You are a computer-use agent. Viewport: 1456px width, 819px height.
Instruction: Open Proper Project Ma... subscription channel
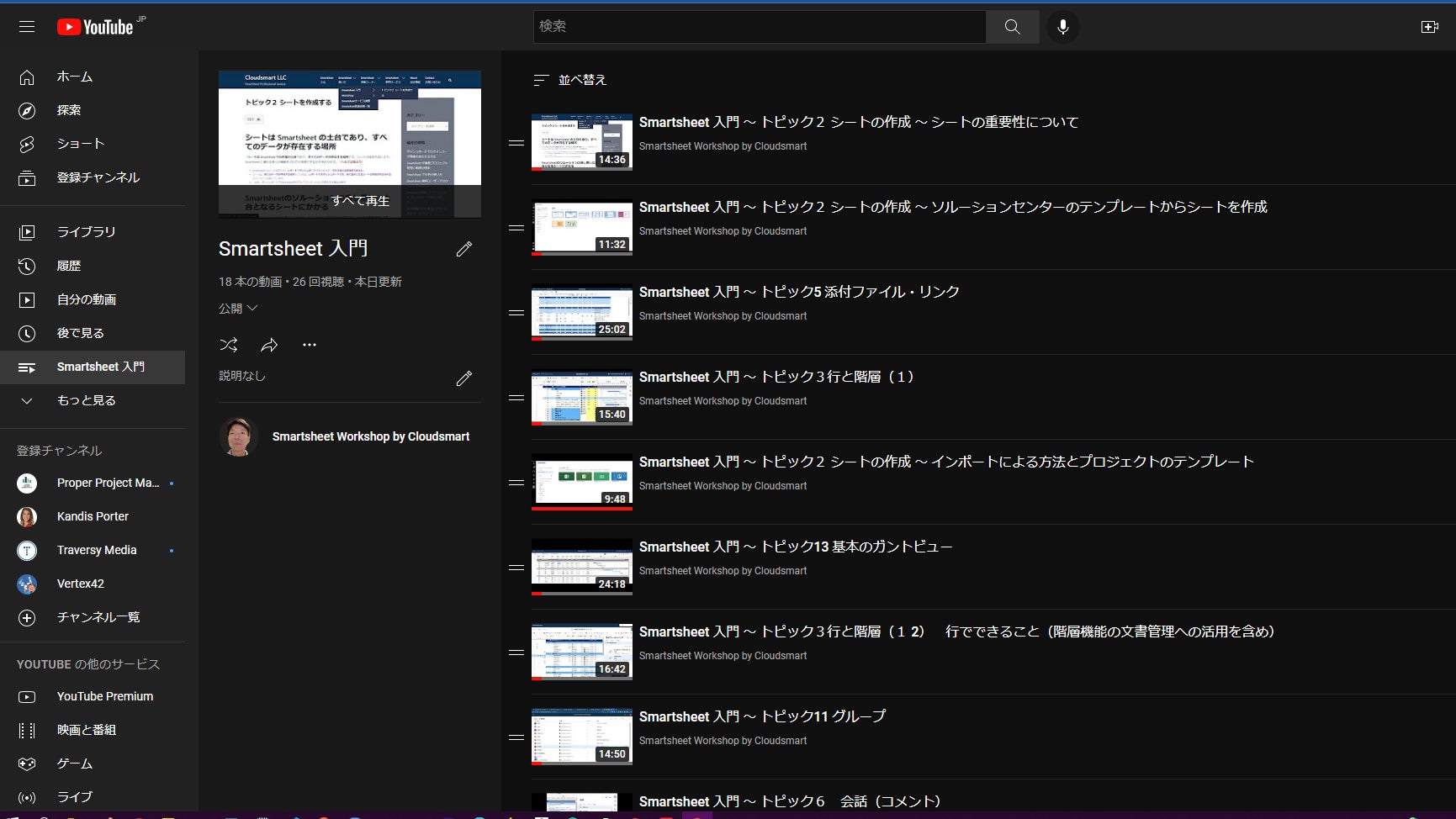[x=93, y=483]
